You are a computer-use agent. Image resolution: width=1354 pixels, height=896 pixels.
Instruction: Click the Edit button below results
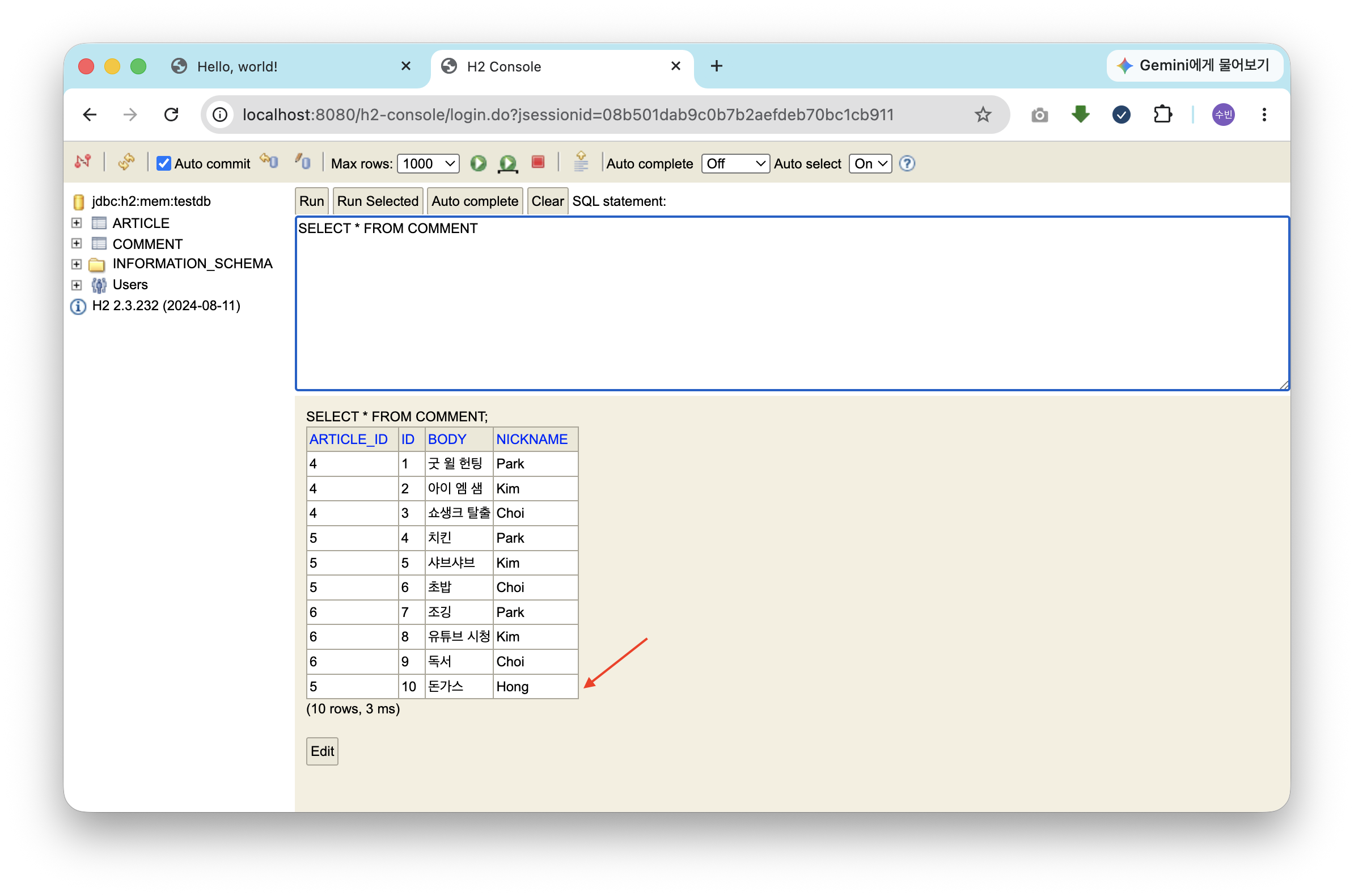pyautogui.click(x=322, y=751)
